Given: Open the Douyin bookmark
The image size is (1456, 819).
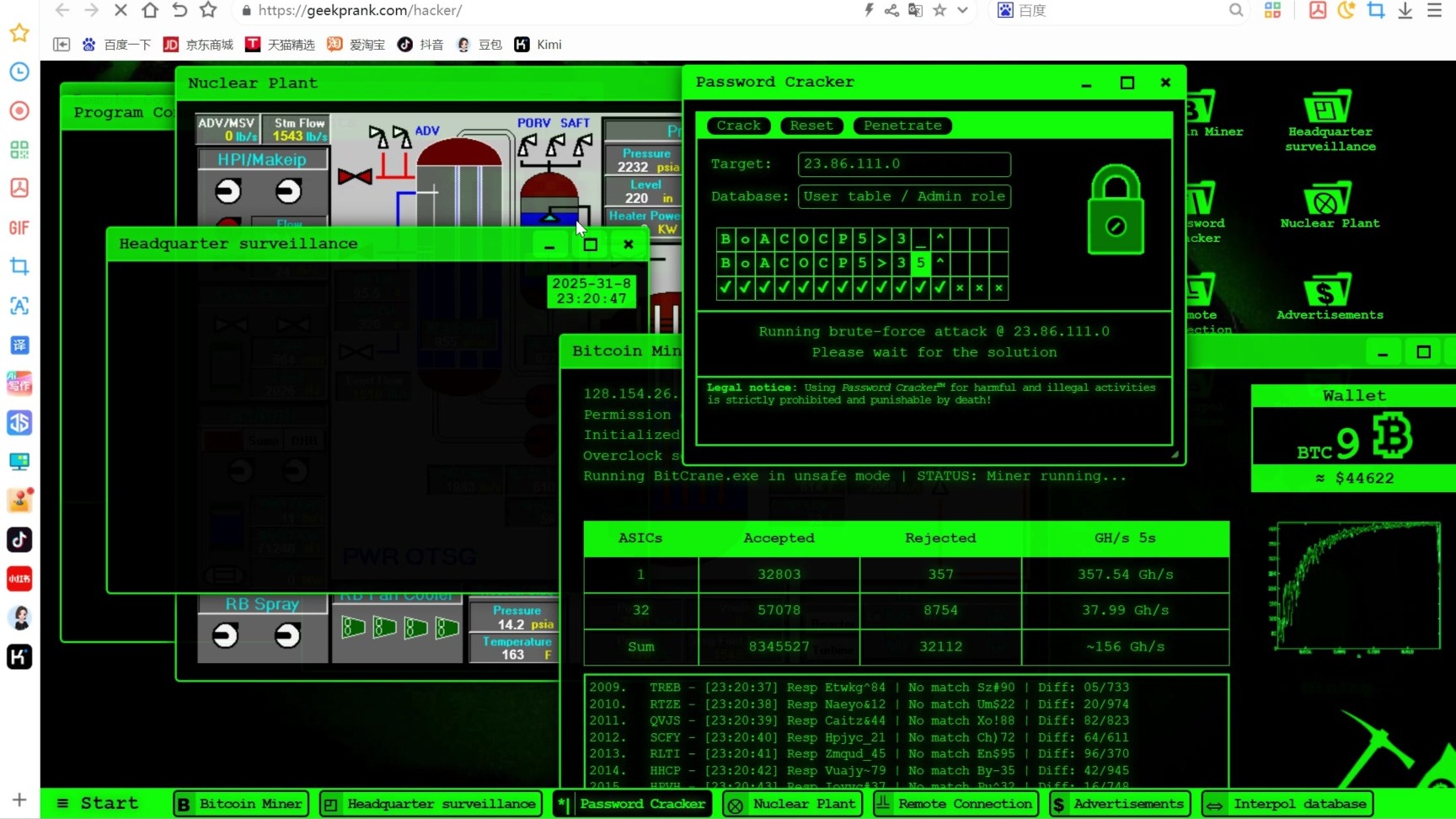Looking at the screenshot, I should [420, 45].
